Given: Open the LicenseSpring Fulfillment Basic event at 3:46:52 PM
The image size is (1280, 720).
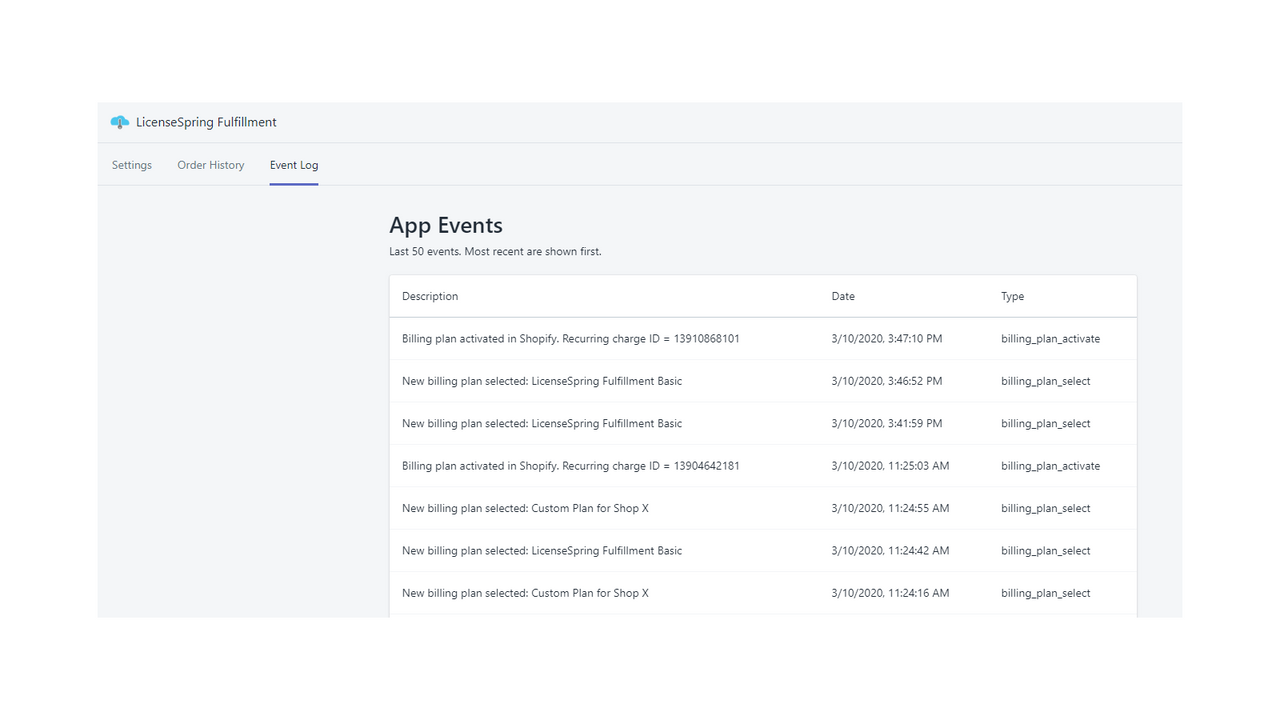Looking at the screenshot, I should pos(541,381).
